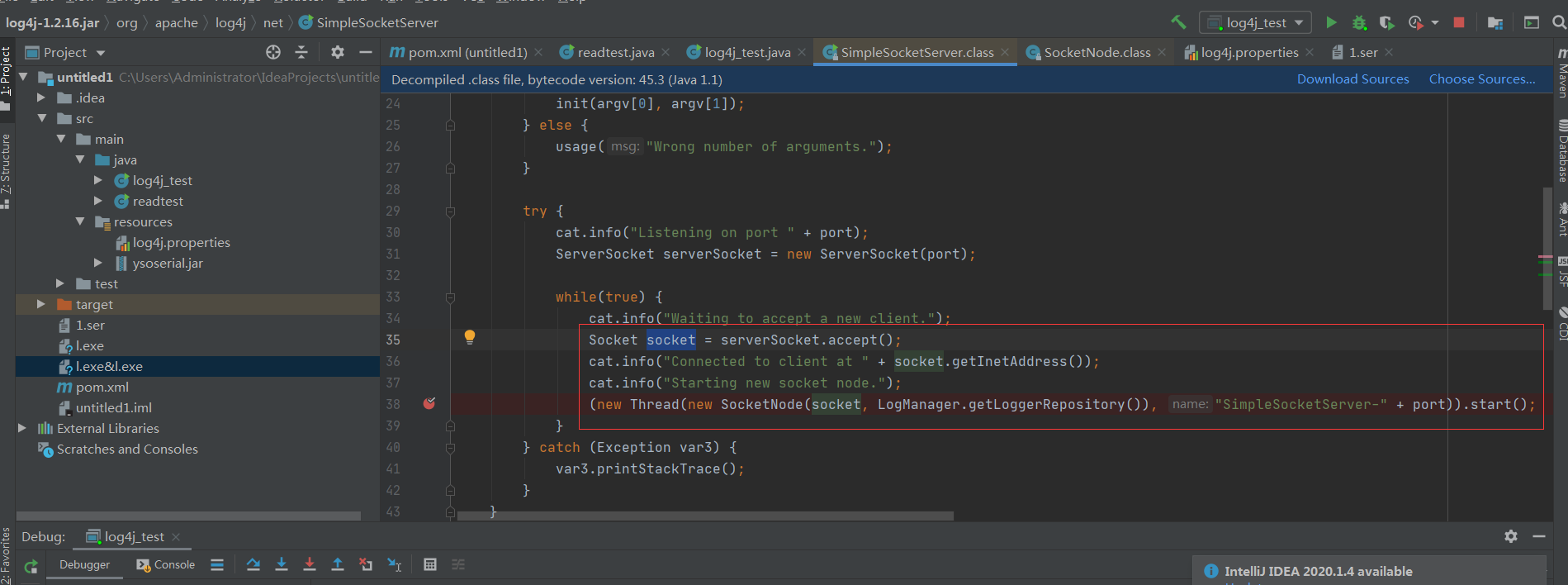Expand the .idea folder

[41, 97]
